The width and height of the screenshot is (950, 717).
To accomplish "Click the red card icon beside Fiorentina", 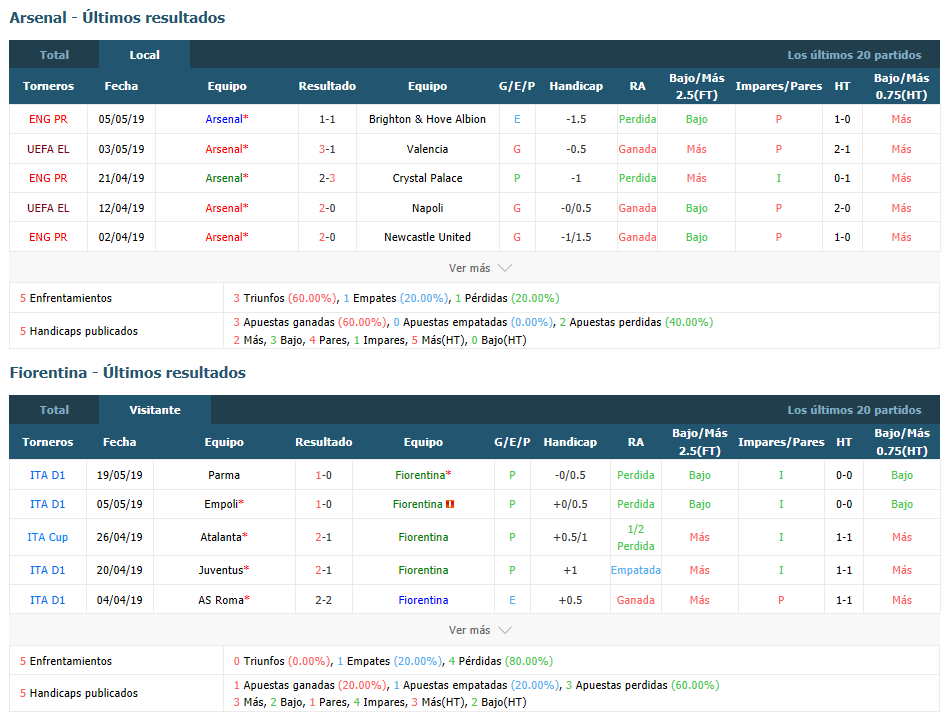I will 450,504.
